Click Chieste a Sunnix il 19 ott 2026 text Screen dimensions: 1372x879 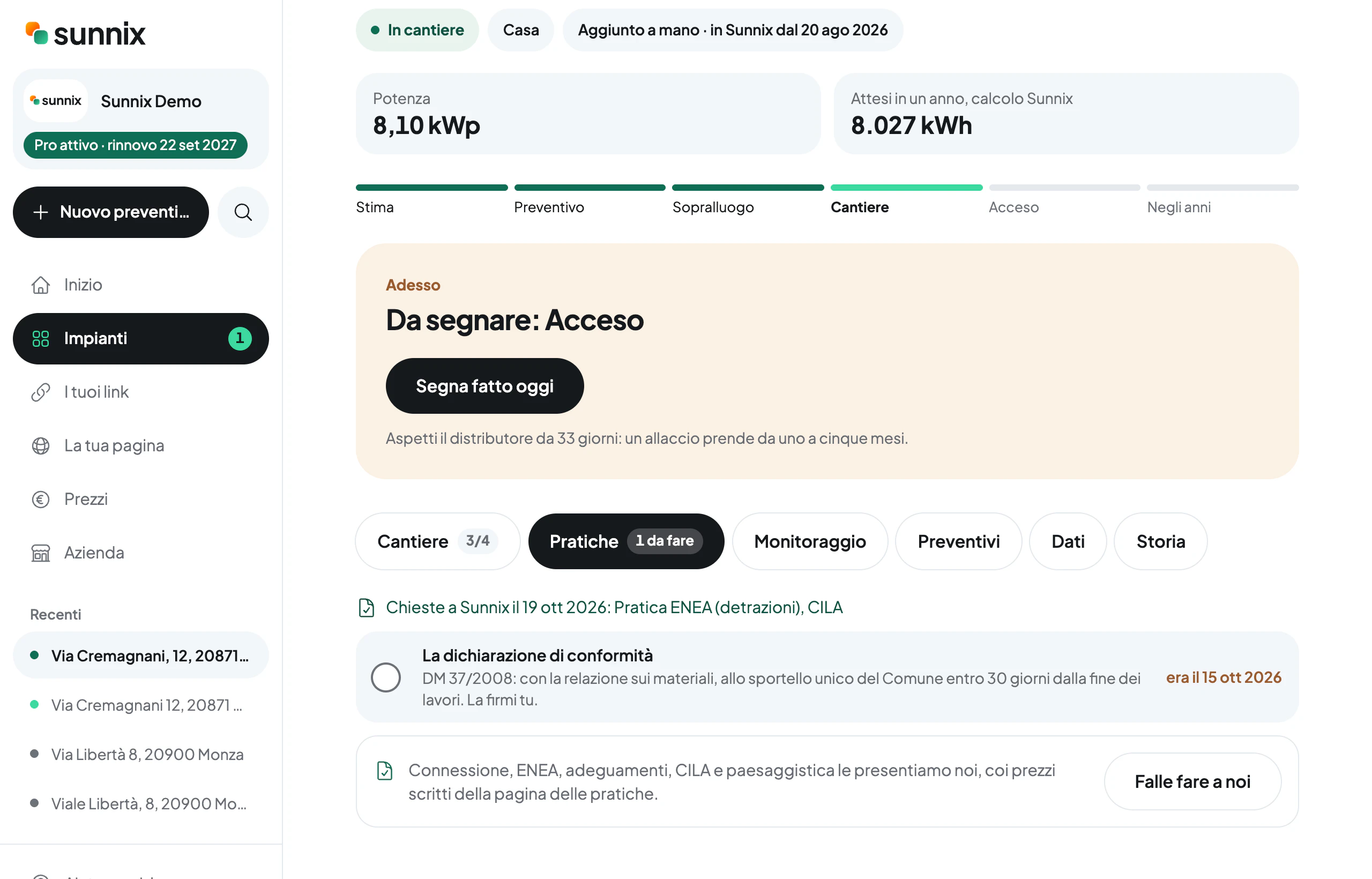pos(614,607)
